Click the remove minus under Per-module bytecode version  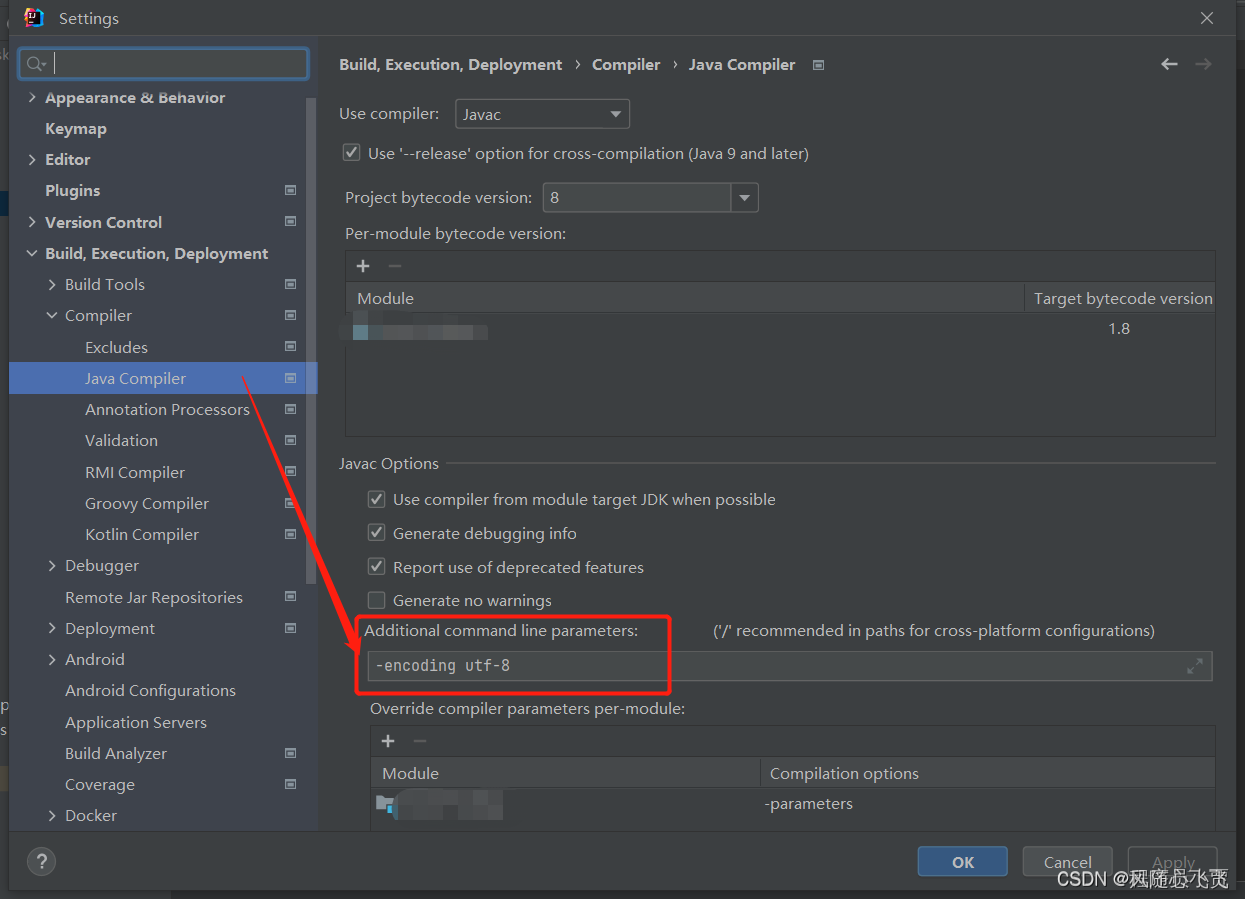394,266
